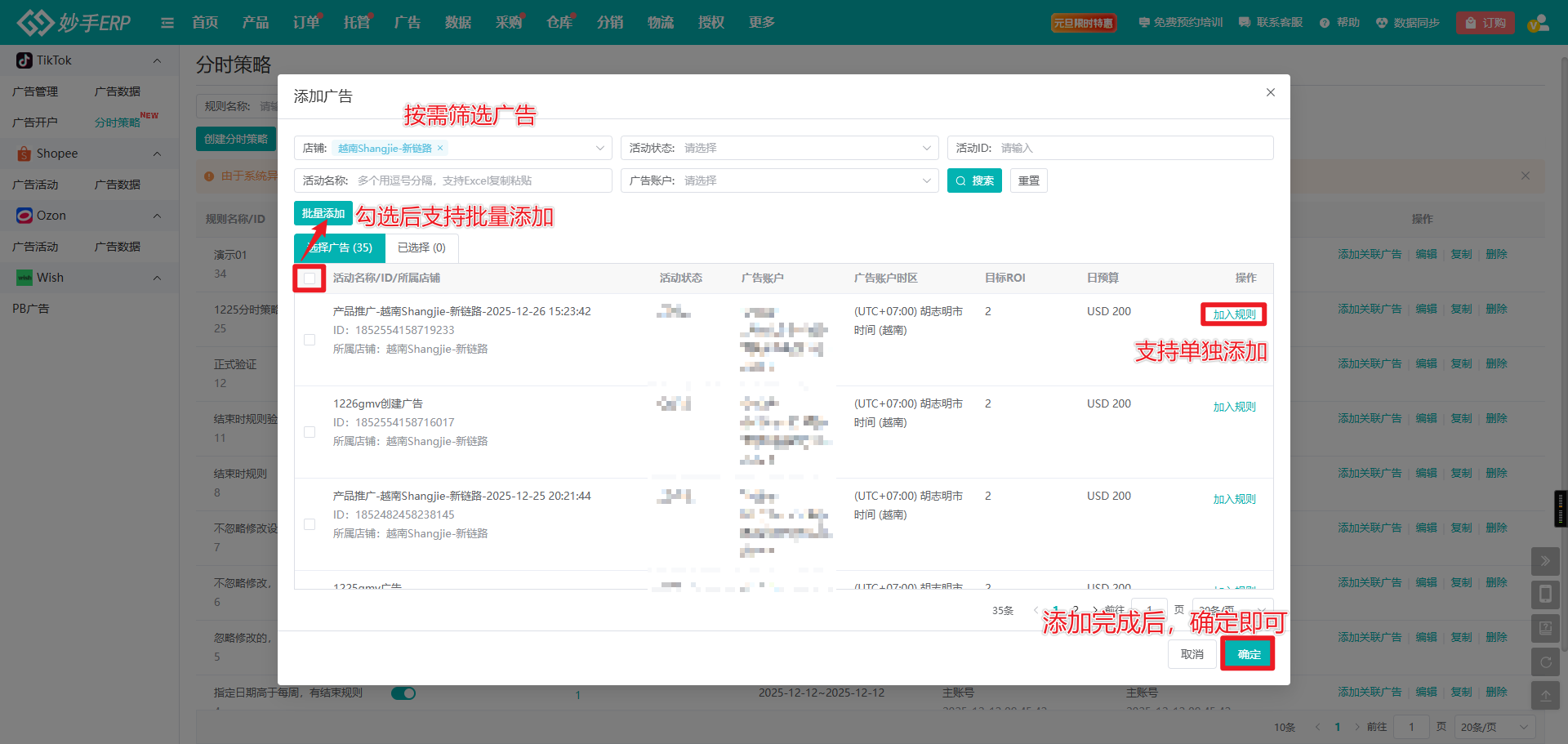This screenshot has width=1568, height=744.
Task: Click the 活动ID input field
Action: pyautogui.click(x=1132, y=148)
